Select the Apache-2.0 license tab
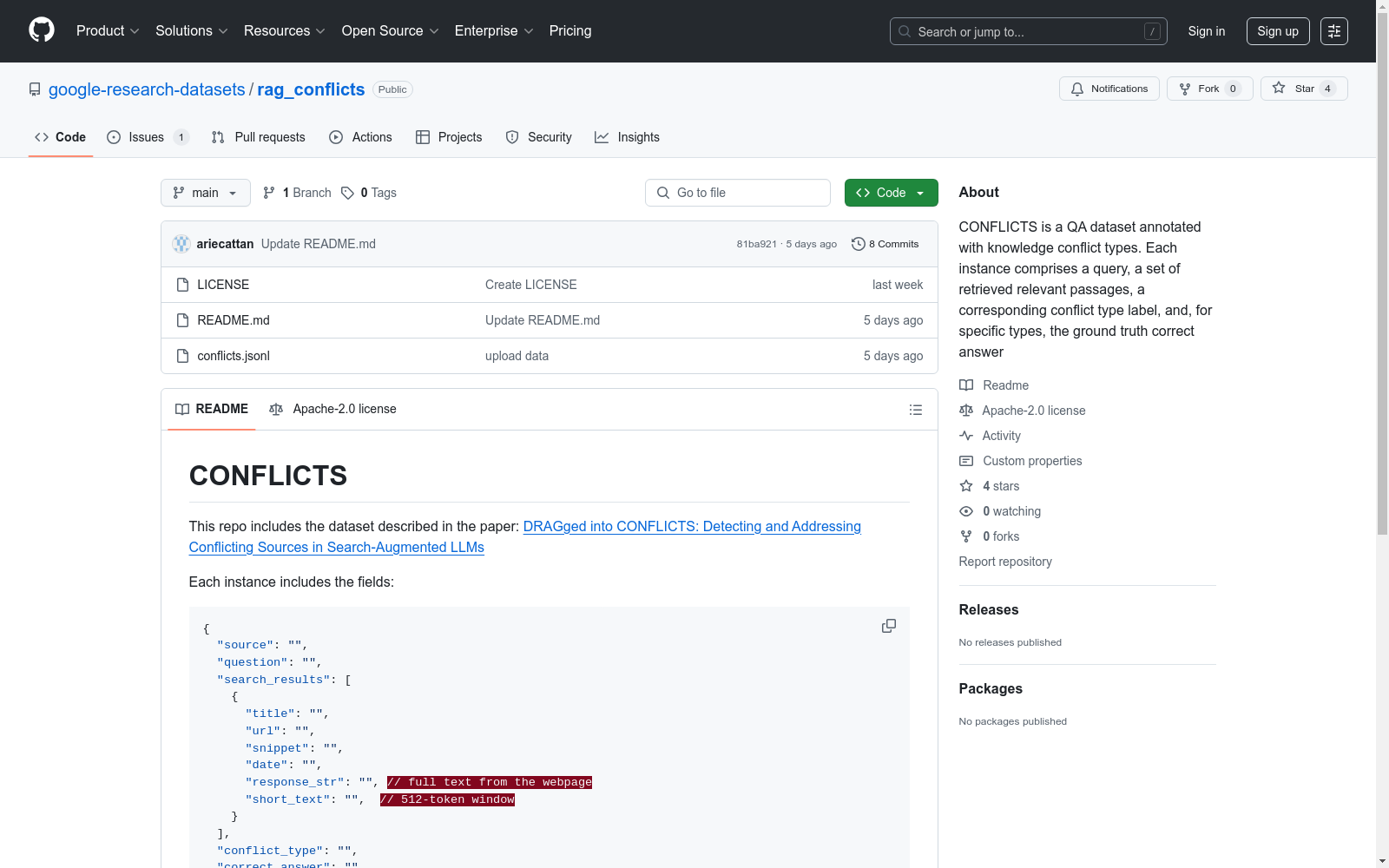The width and height of the screenshot is (1389, 868). 333,409
